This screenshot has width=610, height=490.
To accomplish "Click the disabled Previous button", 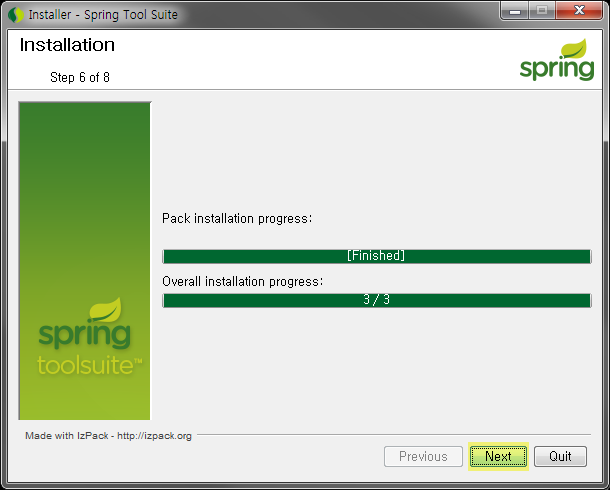I will 423,456.
